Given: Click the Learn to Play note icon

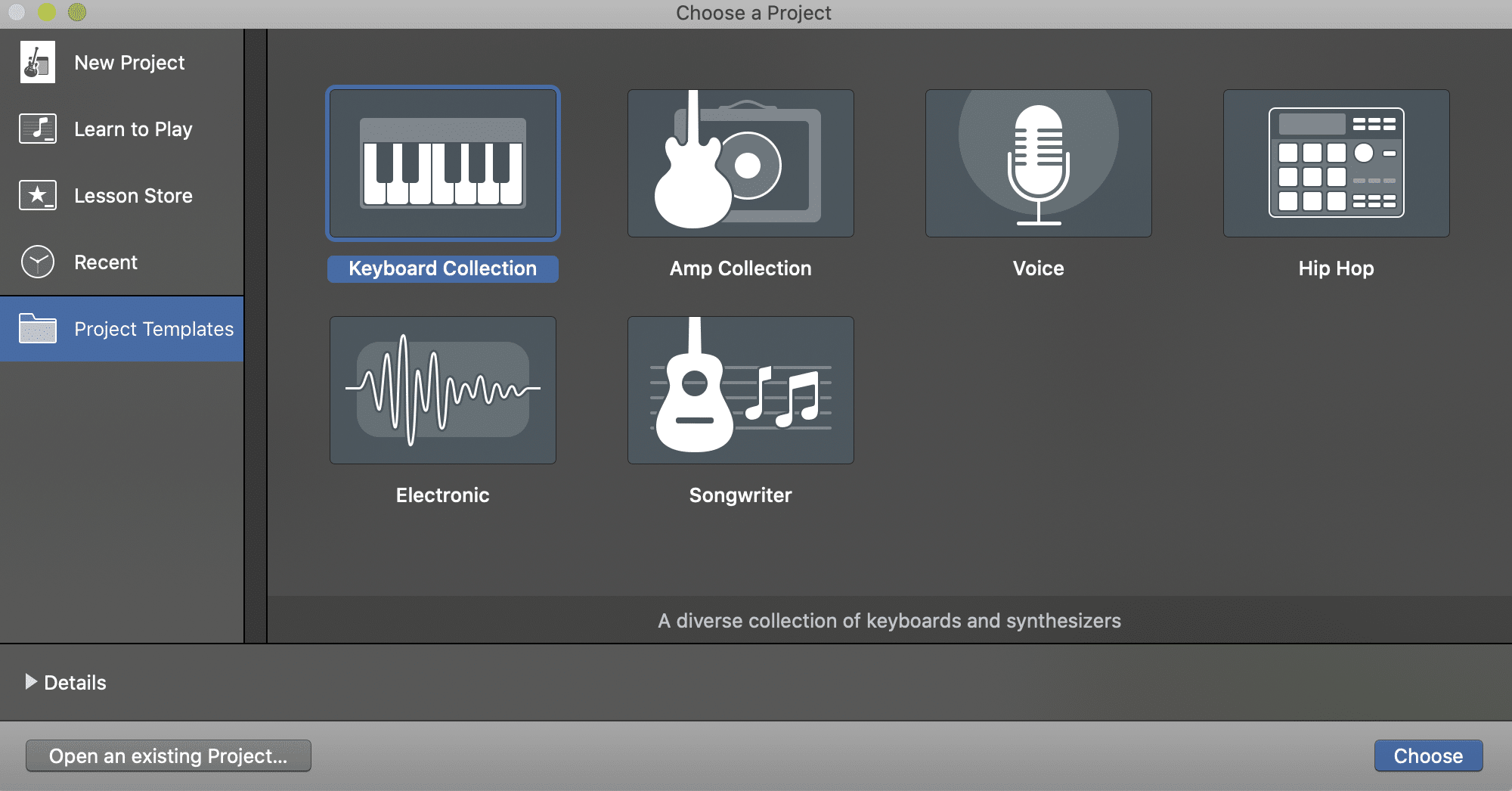Looking at the screenshot, I should 37,129.
